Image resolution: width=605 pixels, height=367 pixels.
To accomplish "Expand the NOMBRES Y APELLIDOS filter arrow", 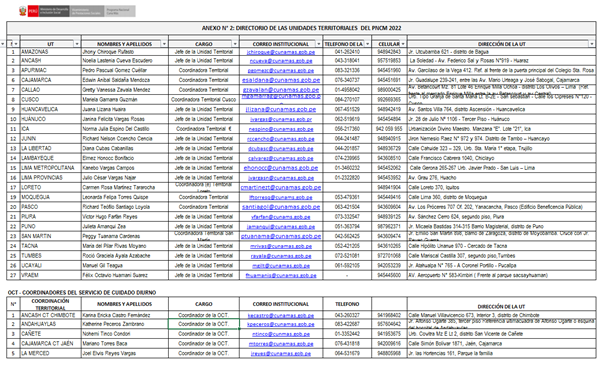I will (x=164, y=44).
